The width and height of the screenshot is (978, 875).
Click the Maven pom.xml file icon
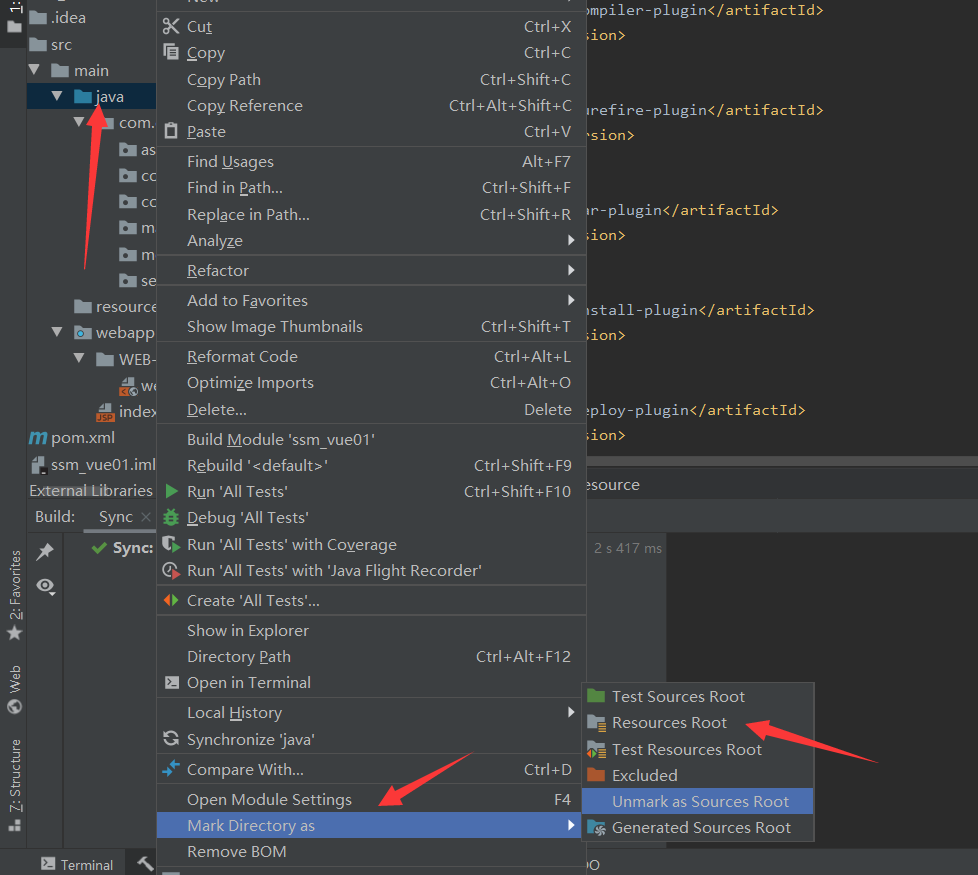(x=38, y=438)
